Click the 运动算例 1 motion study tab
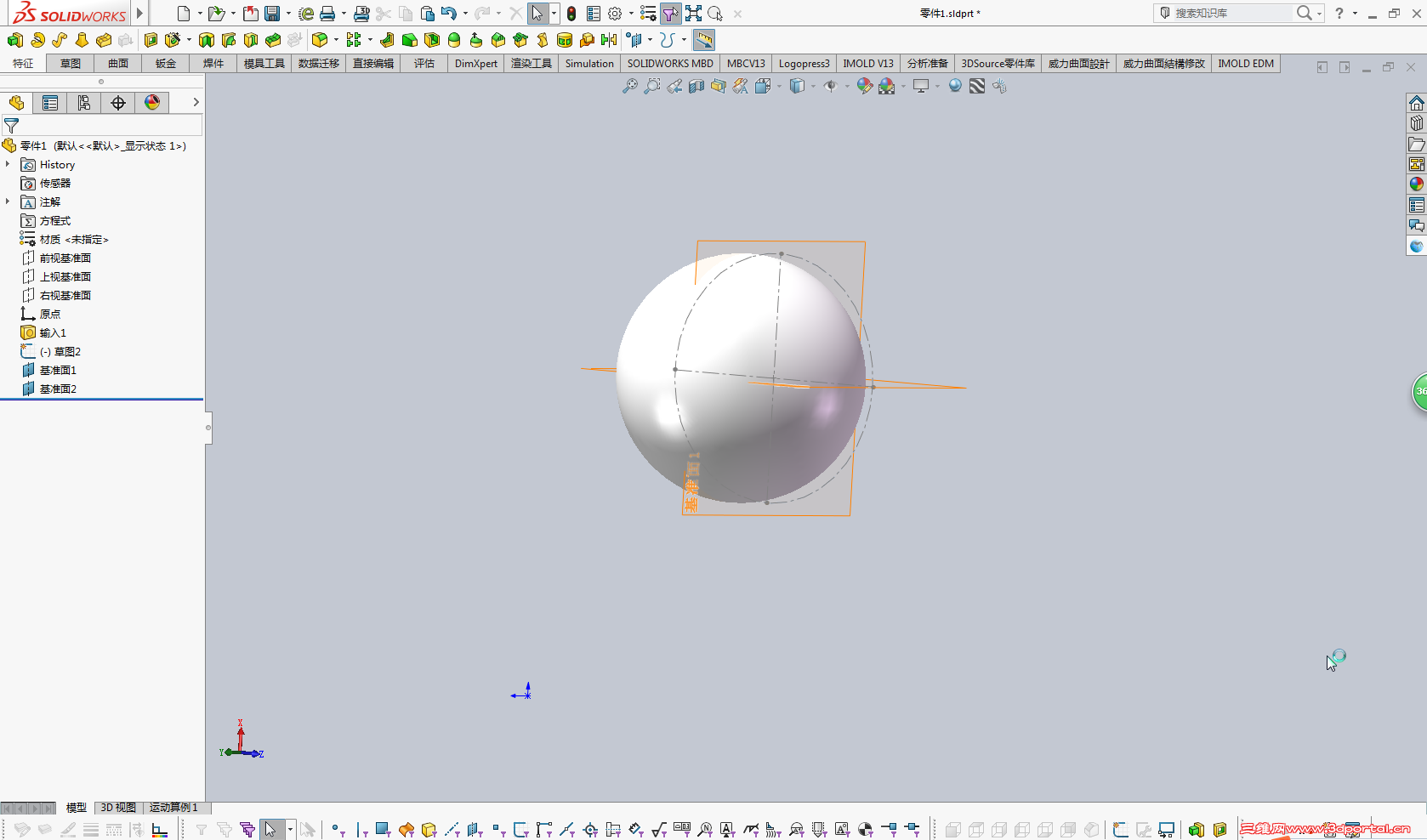 point(173,808)
